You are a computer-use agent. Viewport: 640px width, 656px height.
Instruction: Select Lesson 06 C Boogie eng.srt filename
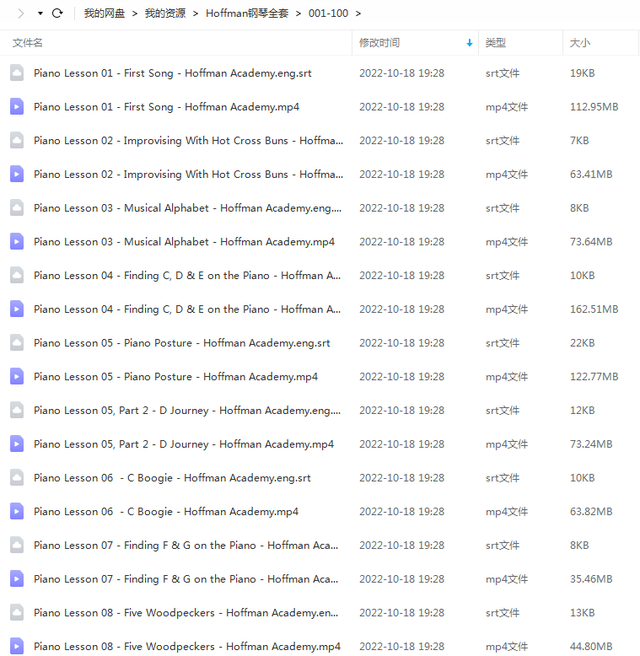[172, 478]
